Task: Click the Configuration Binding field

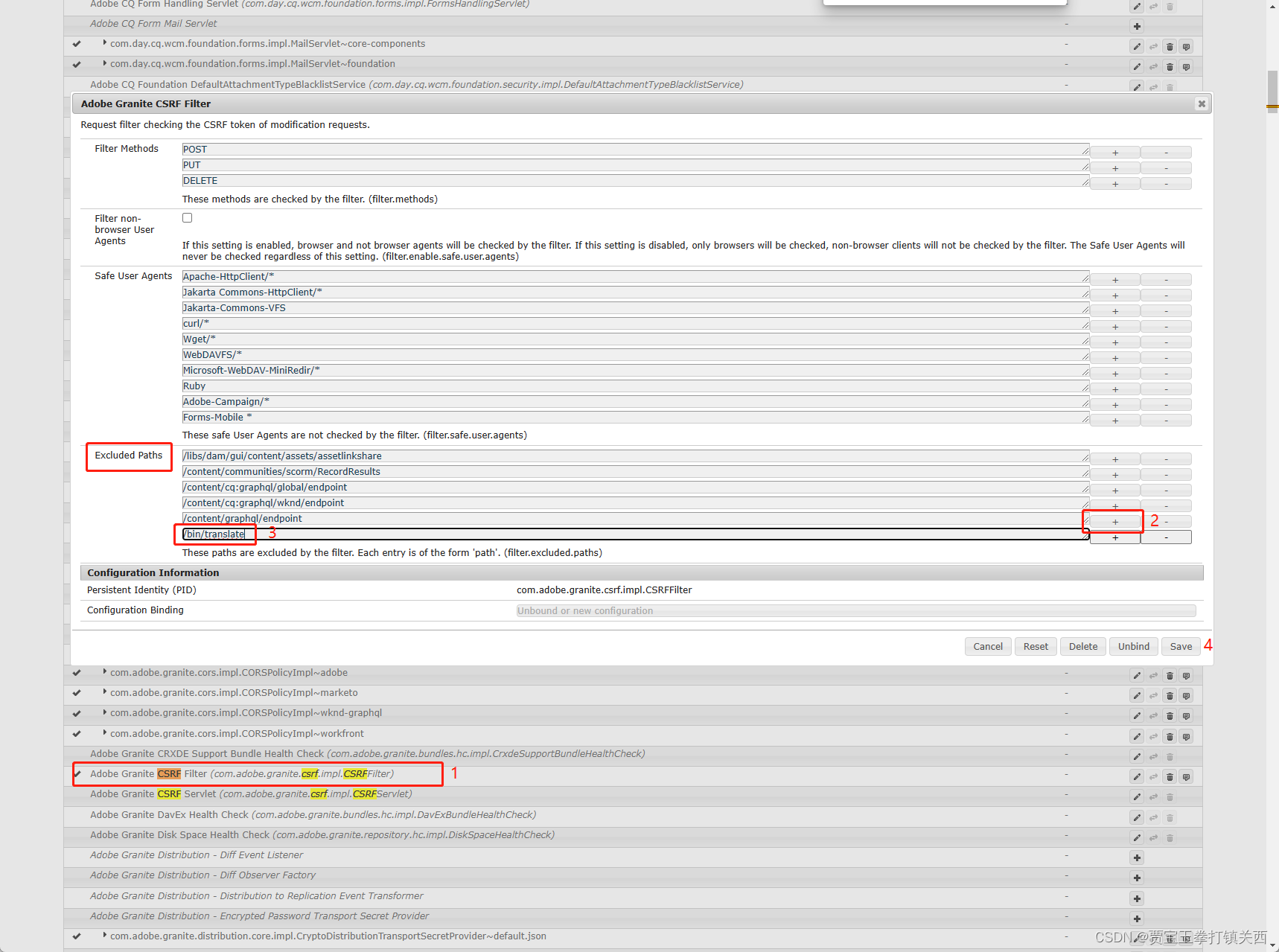Action: coord(856,611)
